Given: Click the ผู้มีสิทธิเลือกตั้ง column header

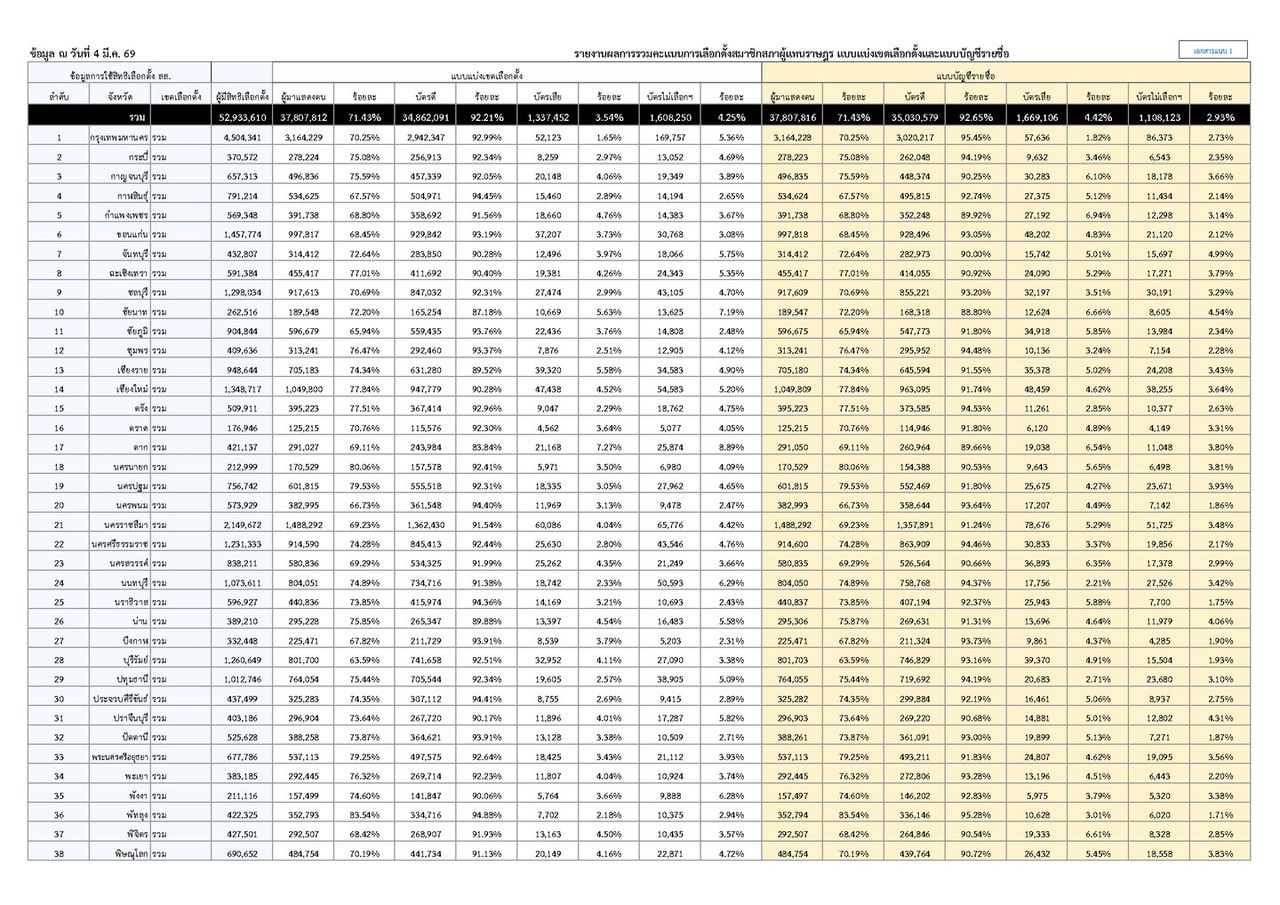Looking at the screenshot, I should pos(241,97).
